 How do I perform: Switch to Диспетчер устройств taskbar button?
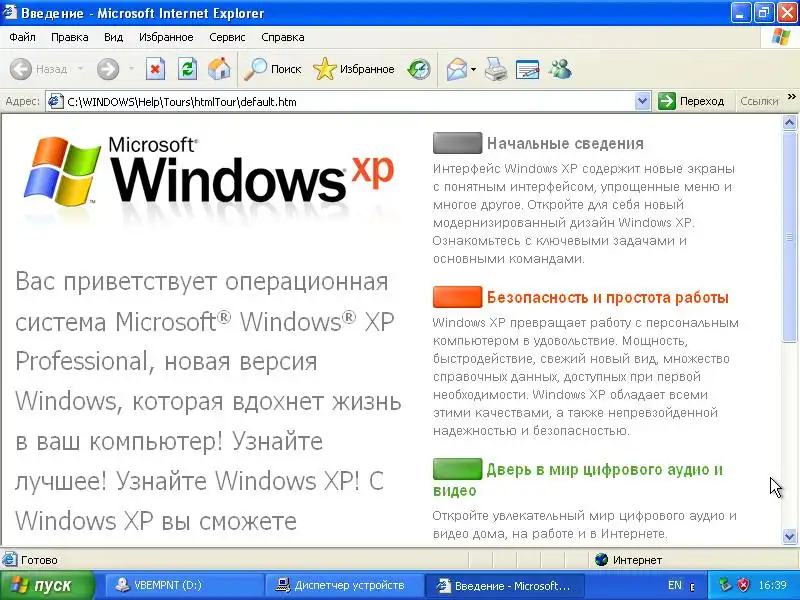pos(344,585)
